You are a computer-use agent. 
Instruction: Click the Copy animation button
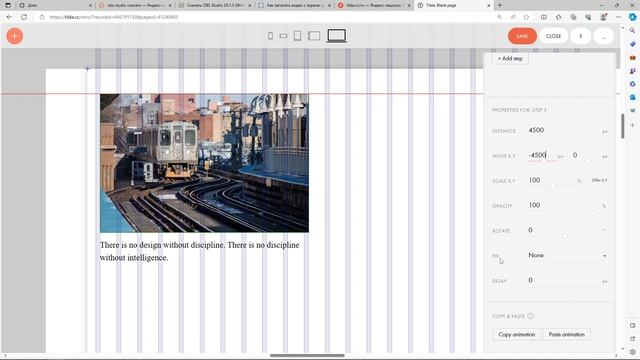[x=516, y=334]
